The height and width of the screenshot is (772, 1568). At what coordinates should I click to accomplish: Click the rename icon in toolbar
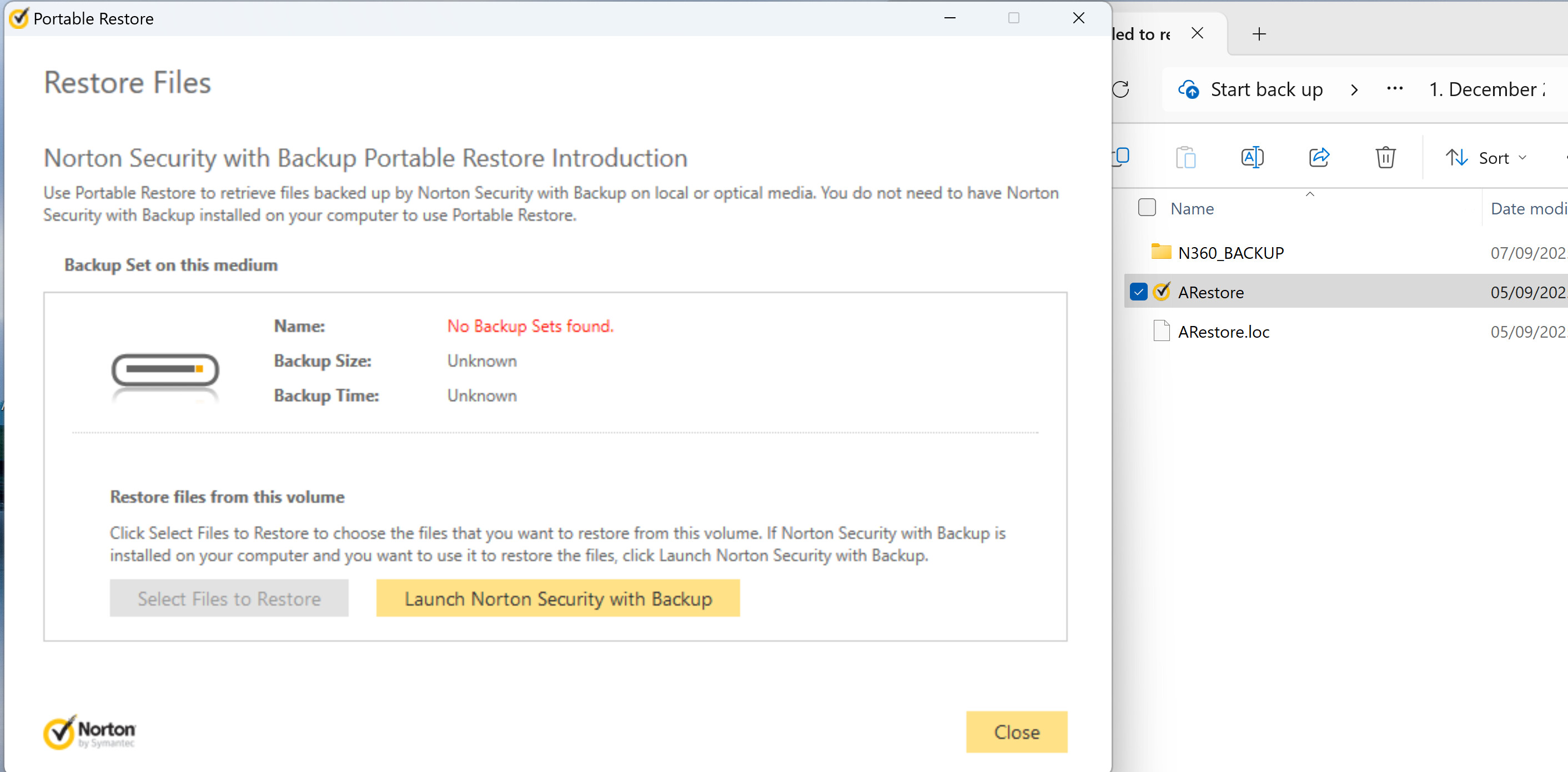pos(1252,158)
